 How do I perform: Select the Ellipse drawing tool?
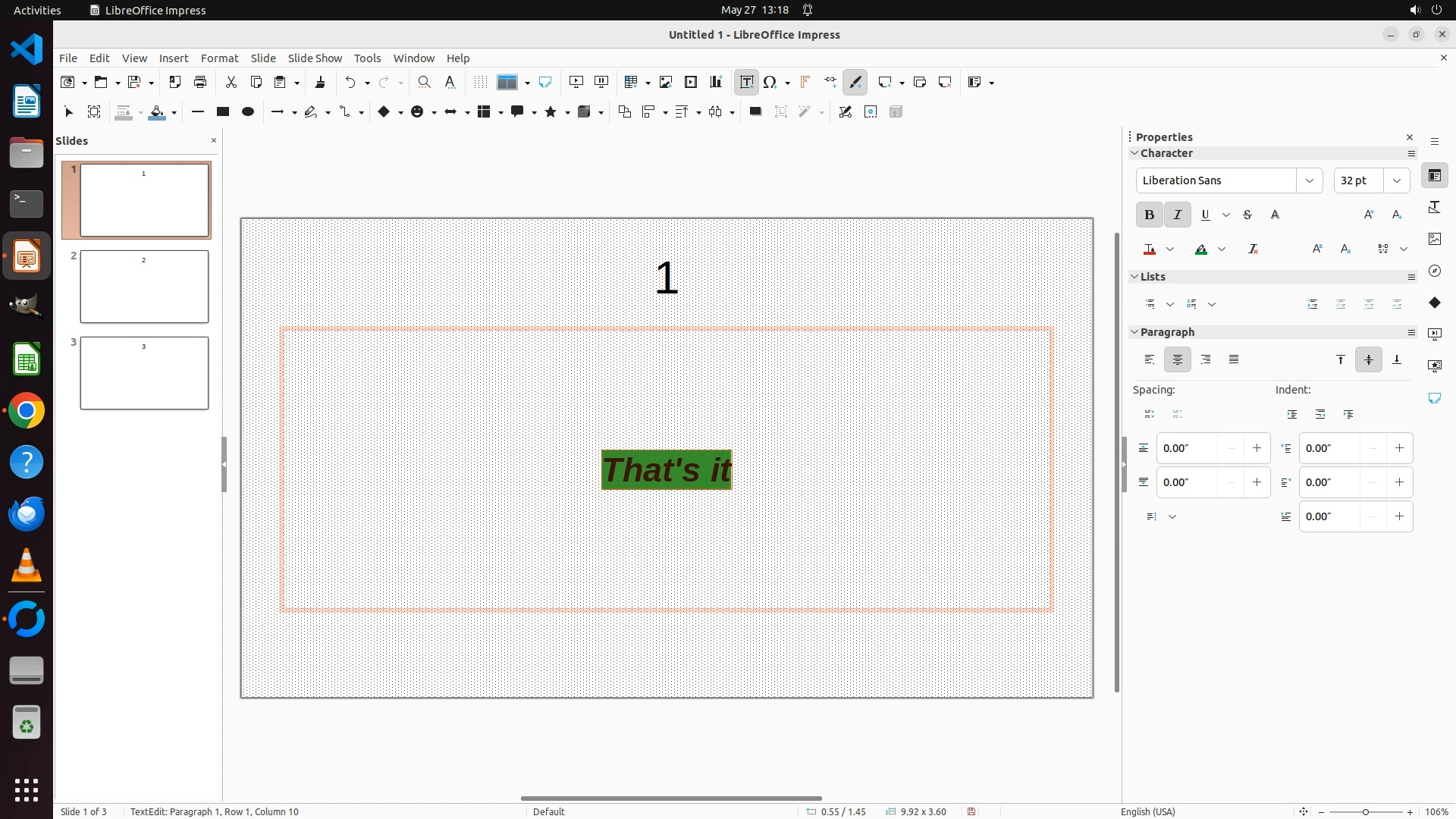248,111
